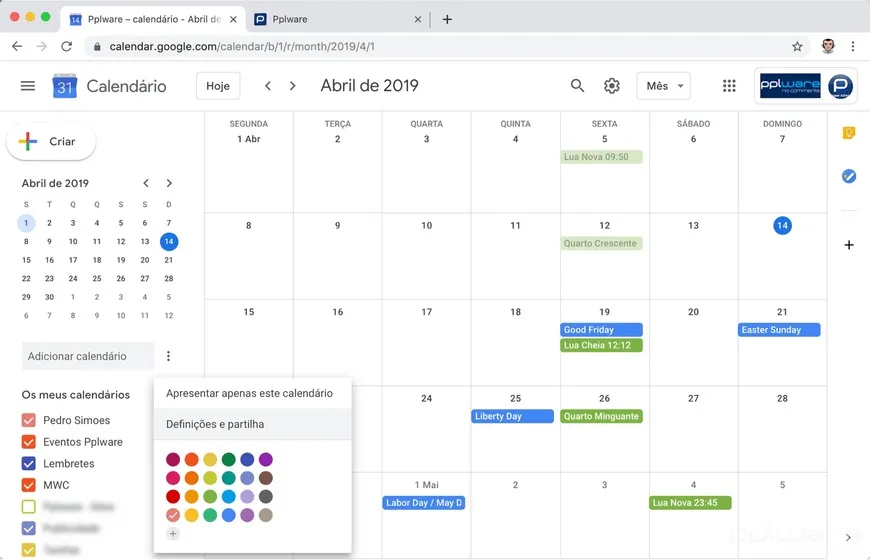Select day 14 in main calendar grid

coord(782,225)
